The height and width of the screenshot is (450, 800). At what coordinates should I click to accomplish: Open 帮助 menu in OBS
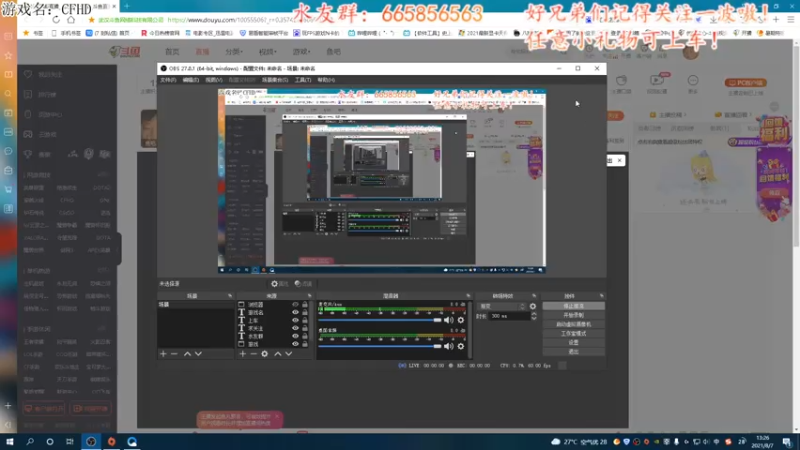pos(326,80)
